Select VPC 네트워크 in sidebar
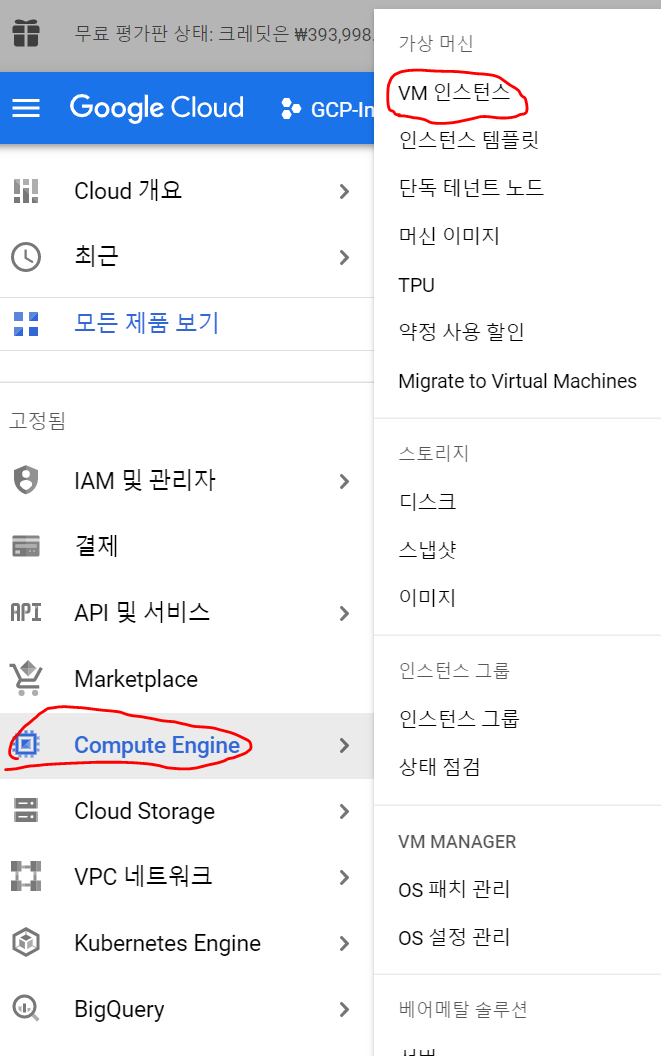Image resolution: width=661 pixels, height=1056 pixels. click(187, 877)
